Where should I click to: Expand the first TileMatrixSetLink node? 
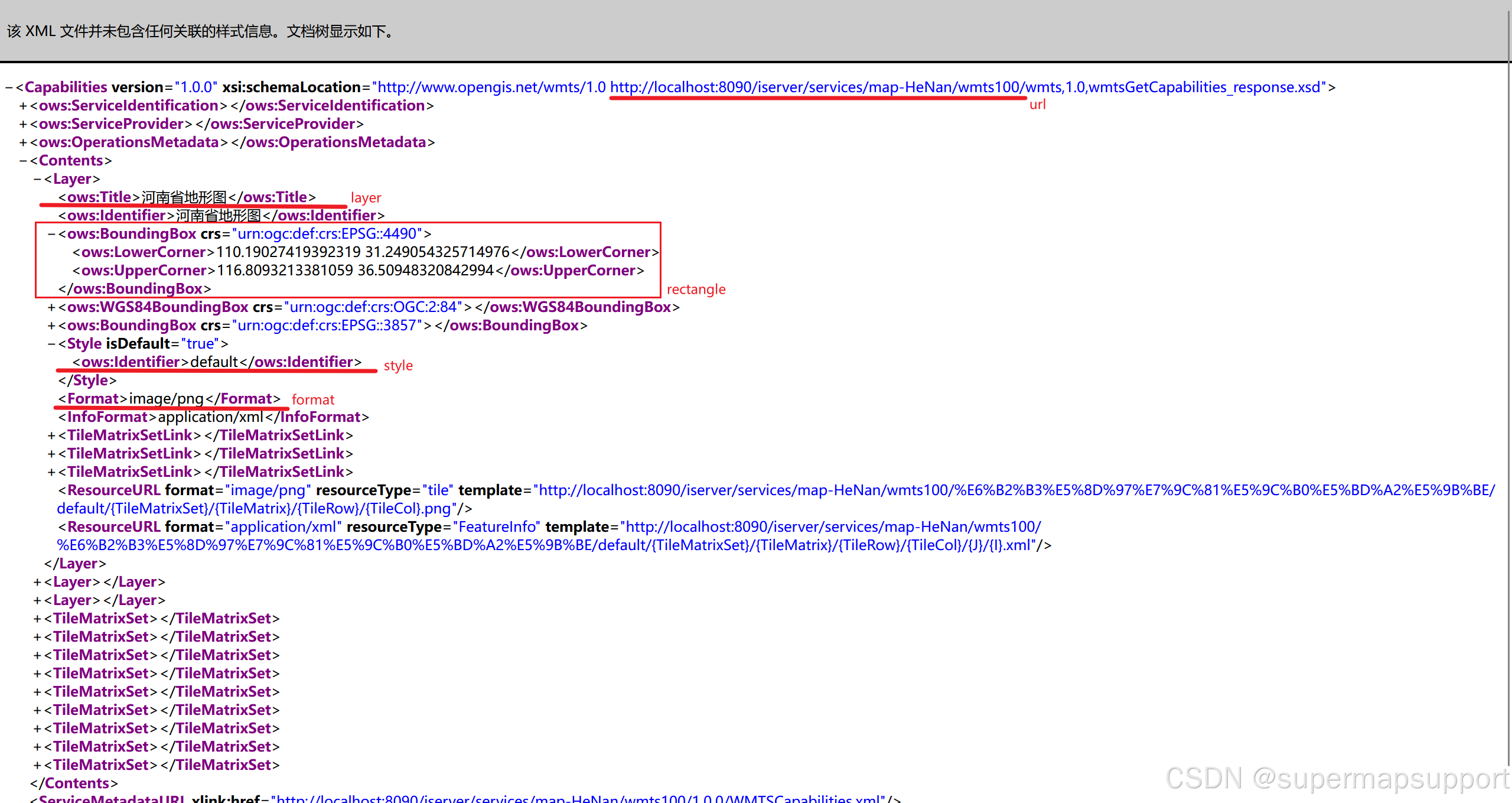coord(51,435)
